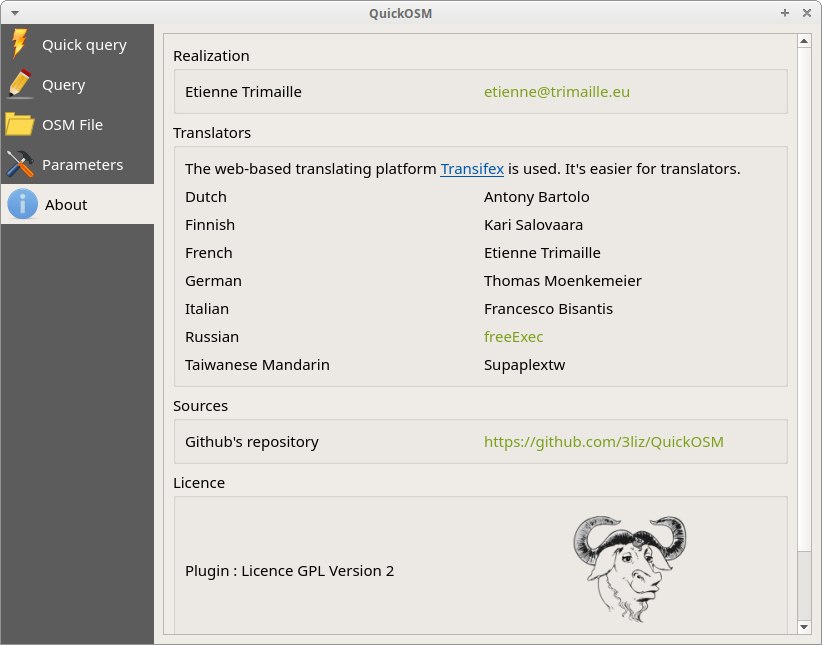Open the Parameters tab
This screenshot has height=645, width=822.
(x=77, y=164)
